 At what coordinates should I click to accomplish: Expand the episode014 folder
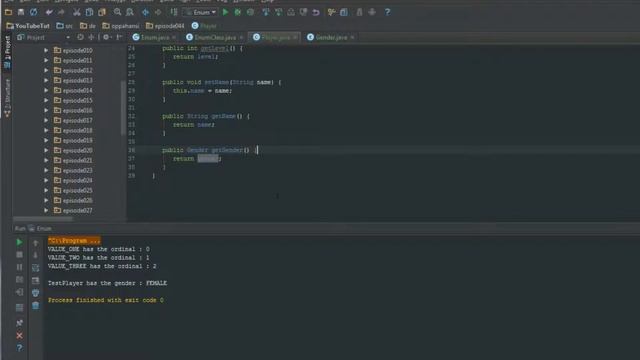(x=46, y=90)
